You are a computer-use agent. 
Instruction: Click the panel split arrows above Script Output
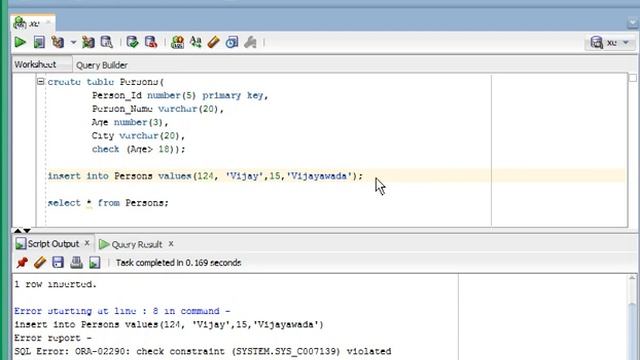[x=22, y=231]
